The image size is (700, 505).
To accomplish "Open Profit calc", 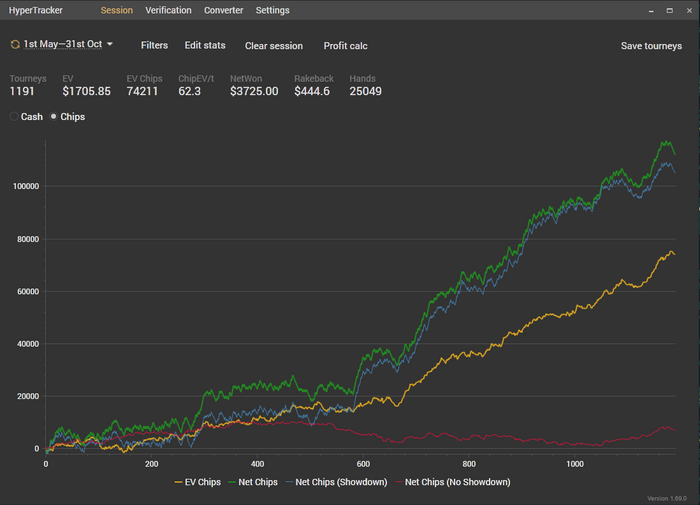I will click(346, 46).
